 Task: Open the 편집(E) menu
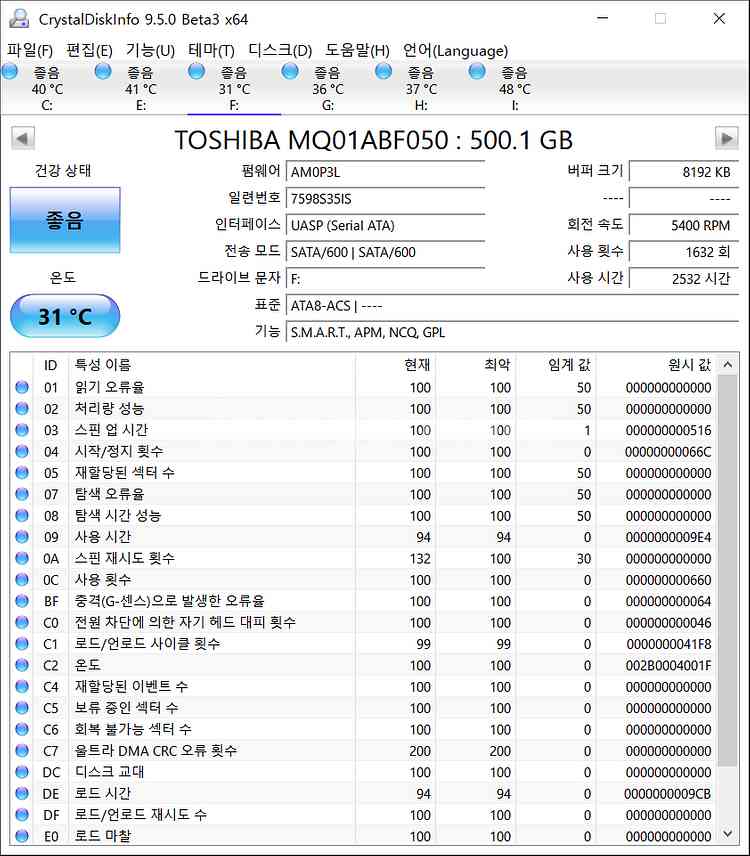tap(89, 51)
